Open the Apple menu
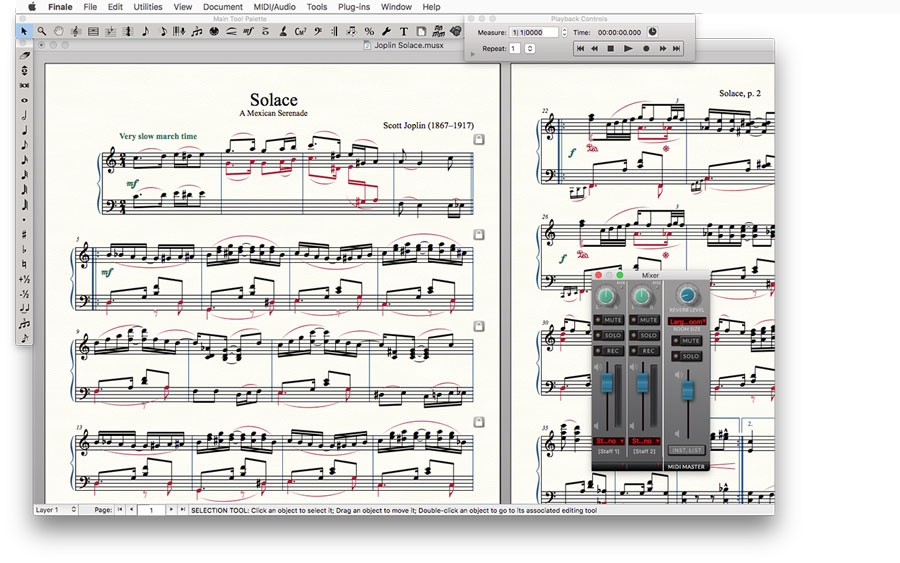Viewport: 900px width, 563px height. [x=32, y=7]
